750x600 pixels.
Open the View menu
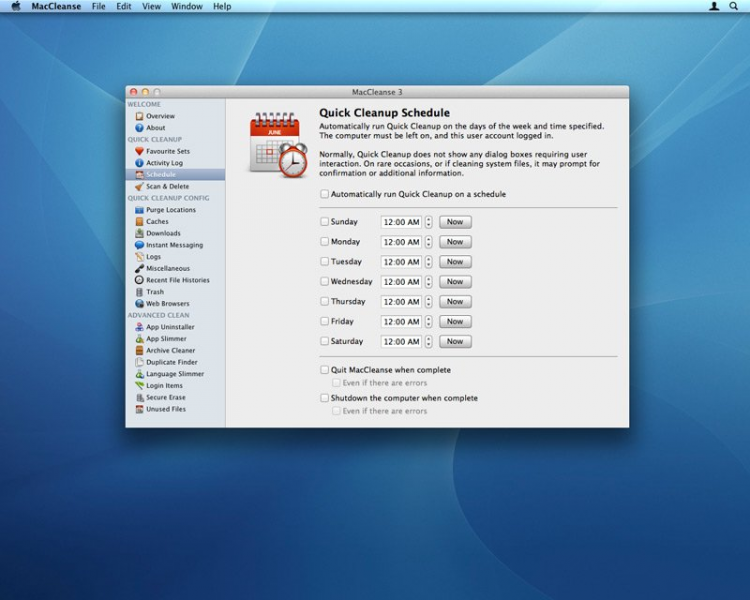151,6
